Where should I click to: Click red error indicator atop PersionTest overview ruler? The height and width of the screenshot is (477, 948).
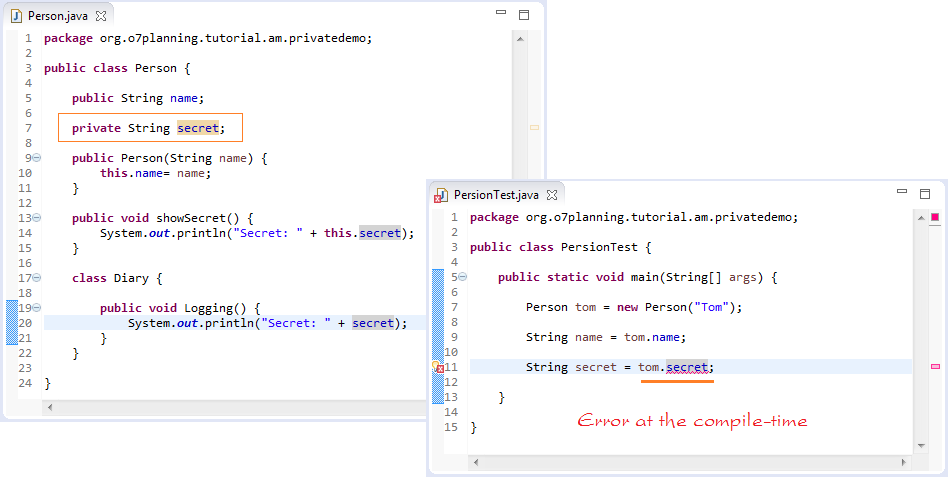point(935,218)
